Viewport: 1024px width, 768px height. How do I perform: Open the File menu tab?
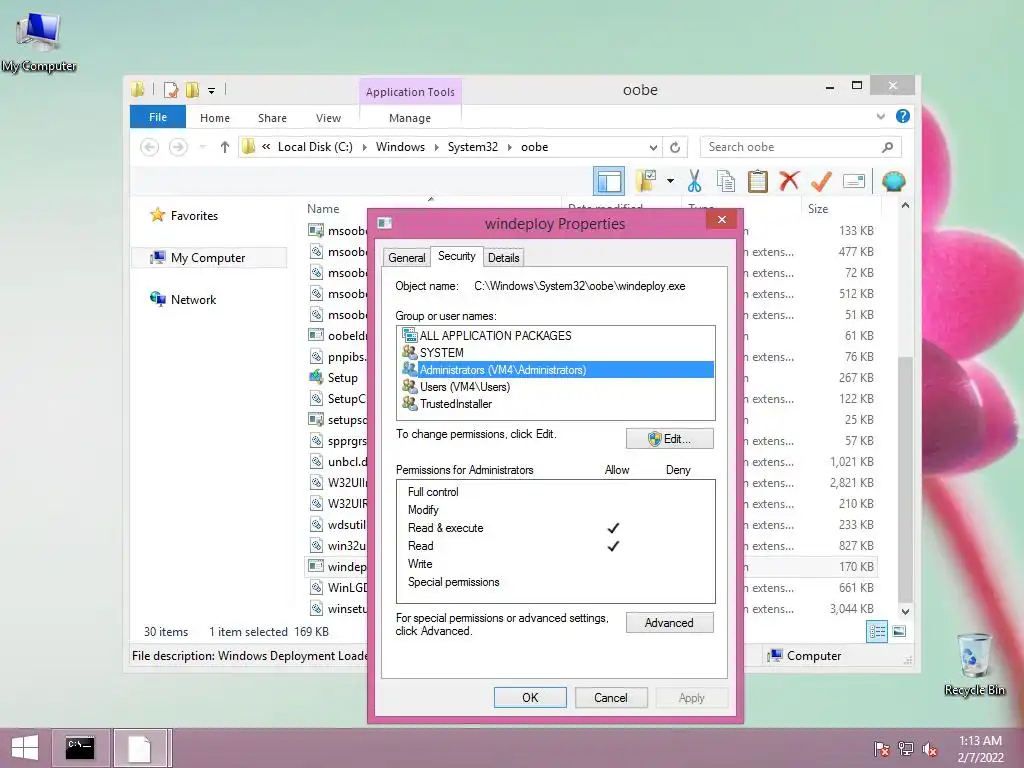pyautogui.click(x=158, y=117)
